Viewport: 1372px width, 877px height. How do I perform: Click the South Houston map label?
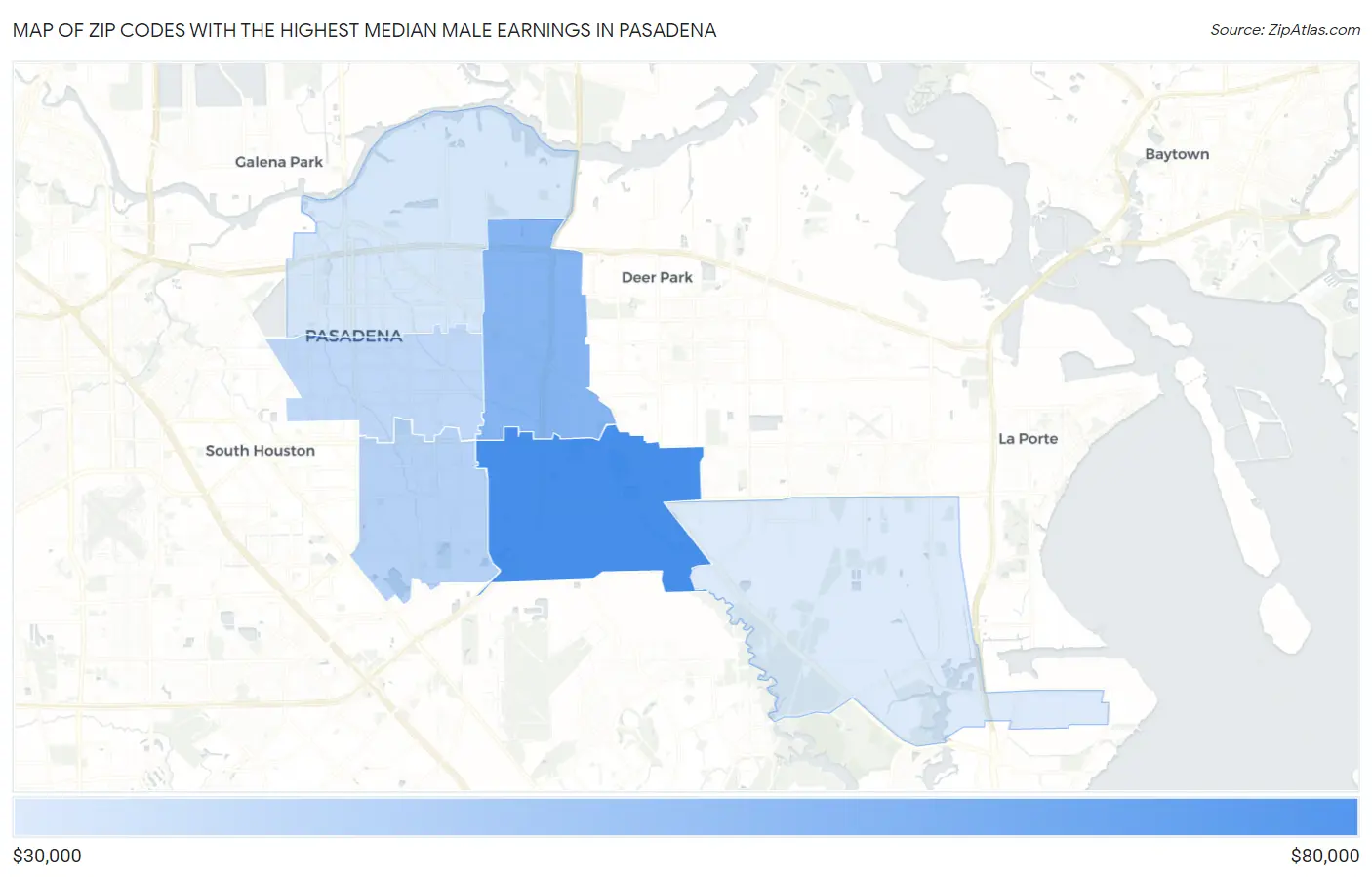pos(260,451)
